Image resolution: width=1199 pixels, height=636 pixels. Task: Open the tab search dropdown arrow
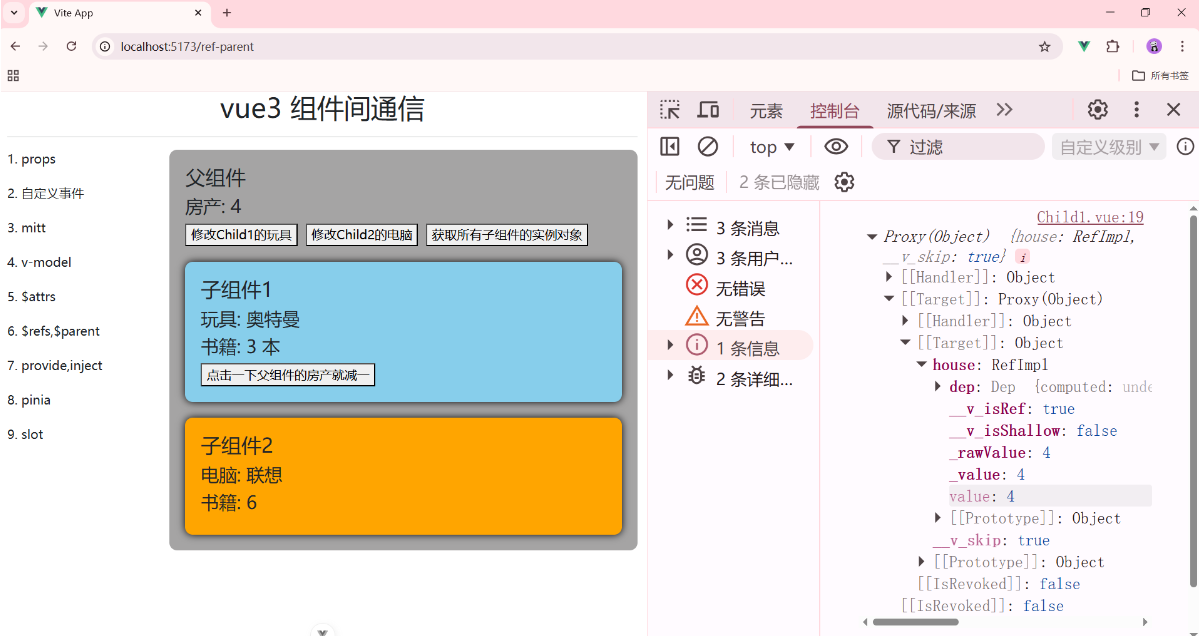(14, 13)
